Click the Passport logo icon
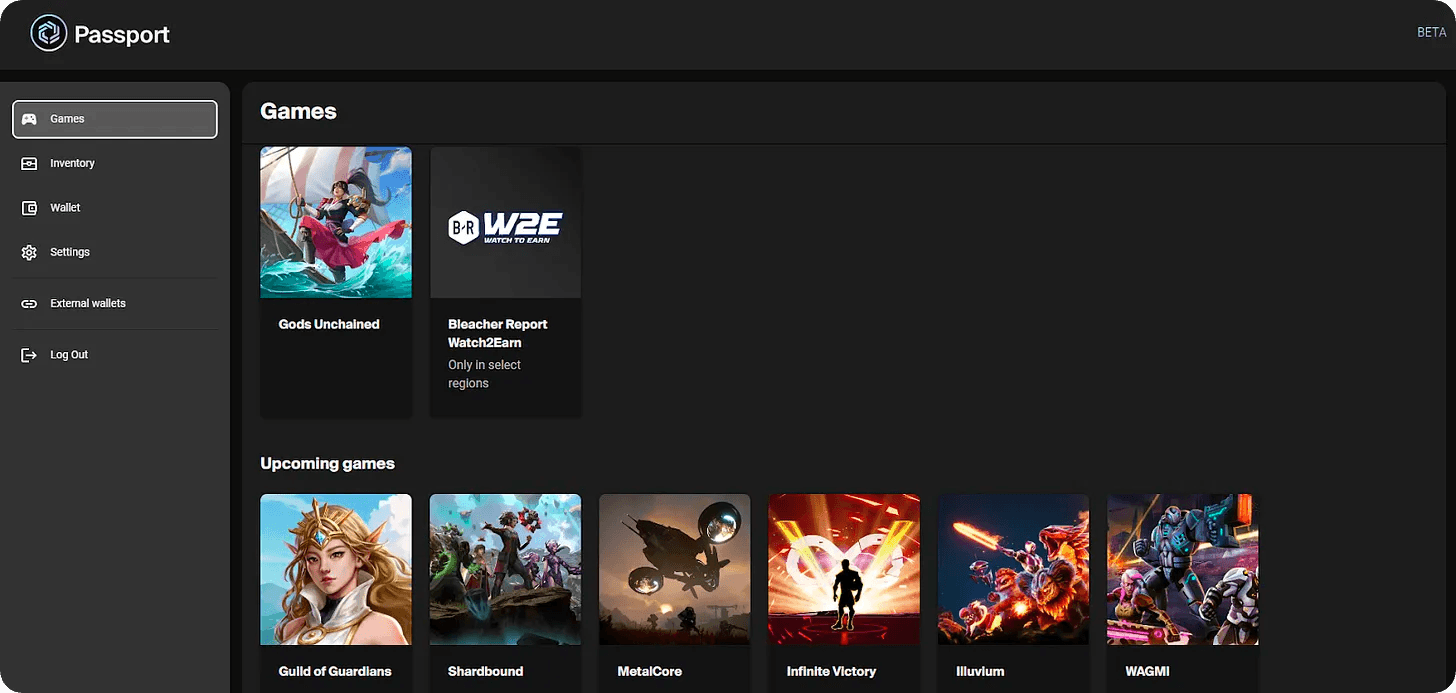1456x693 pixels. 48,34
